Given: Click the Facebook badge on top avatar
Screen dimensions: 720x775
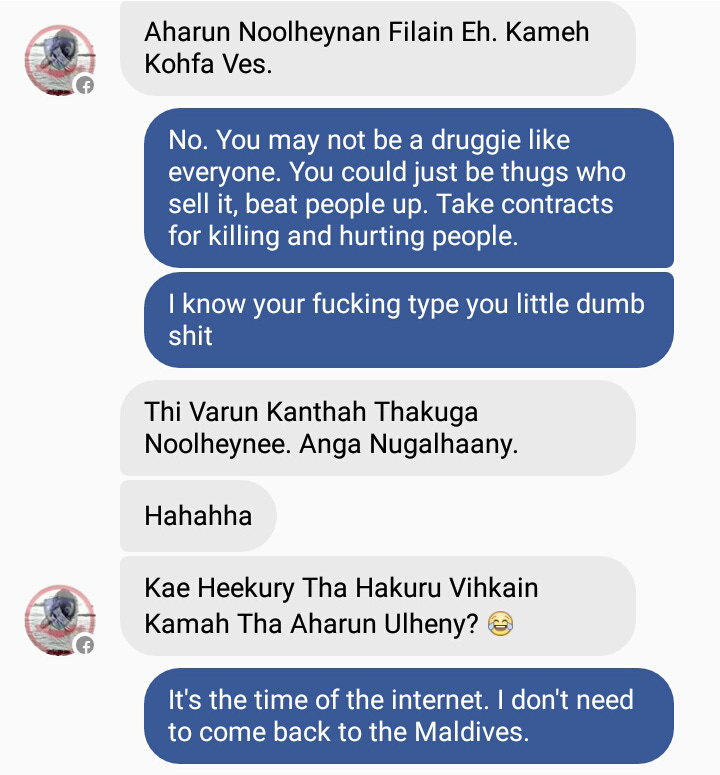Looking at the screenshot, I should [85, 85].
